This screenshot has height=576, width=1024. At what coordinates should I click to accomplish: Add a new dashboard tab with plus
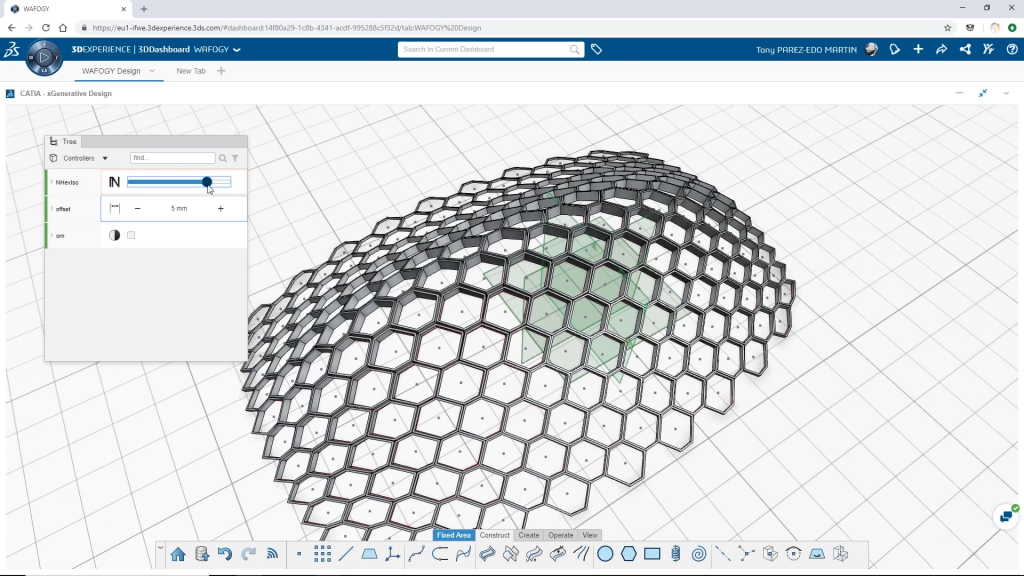[x=221, y=71]
